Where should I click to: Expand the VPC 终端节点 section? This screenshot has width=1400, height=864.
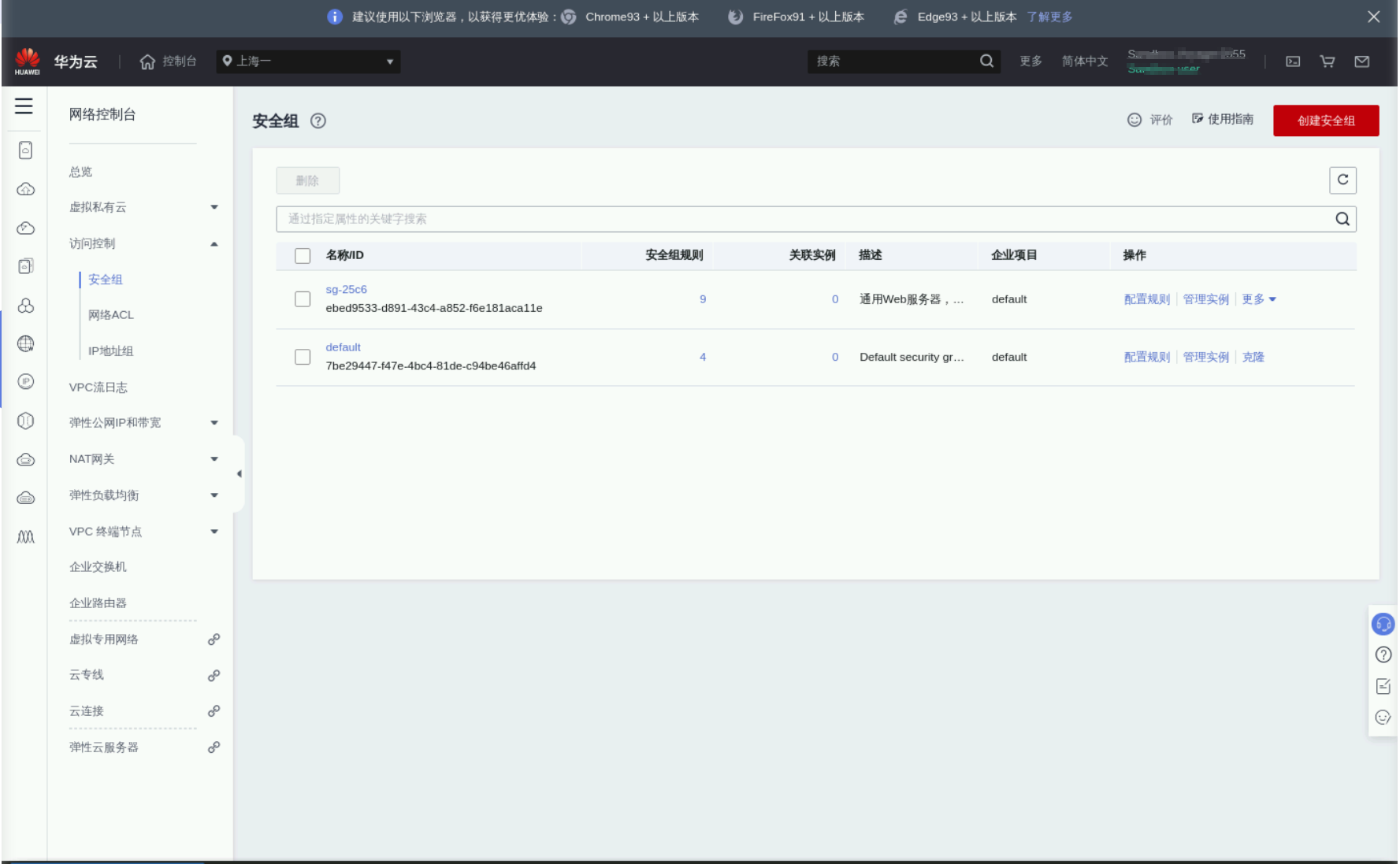[x=214, y=532]
